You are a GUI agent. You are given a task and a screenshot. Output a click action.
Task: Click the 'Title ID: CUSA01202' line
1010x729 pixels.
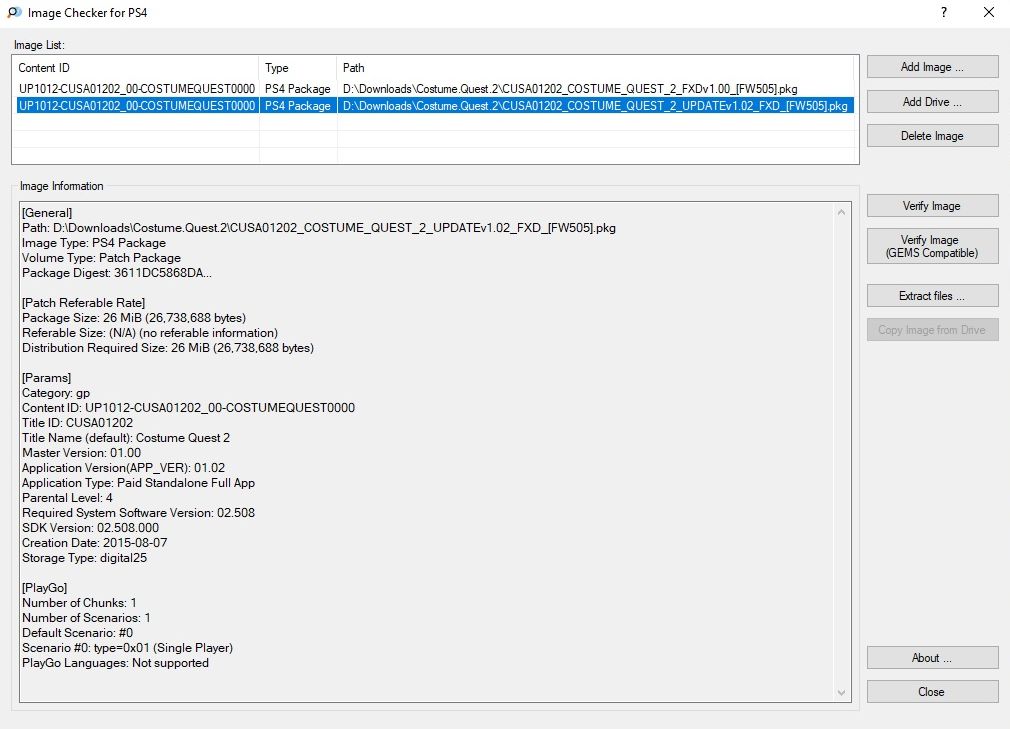[x=77, y=423]
